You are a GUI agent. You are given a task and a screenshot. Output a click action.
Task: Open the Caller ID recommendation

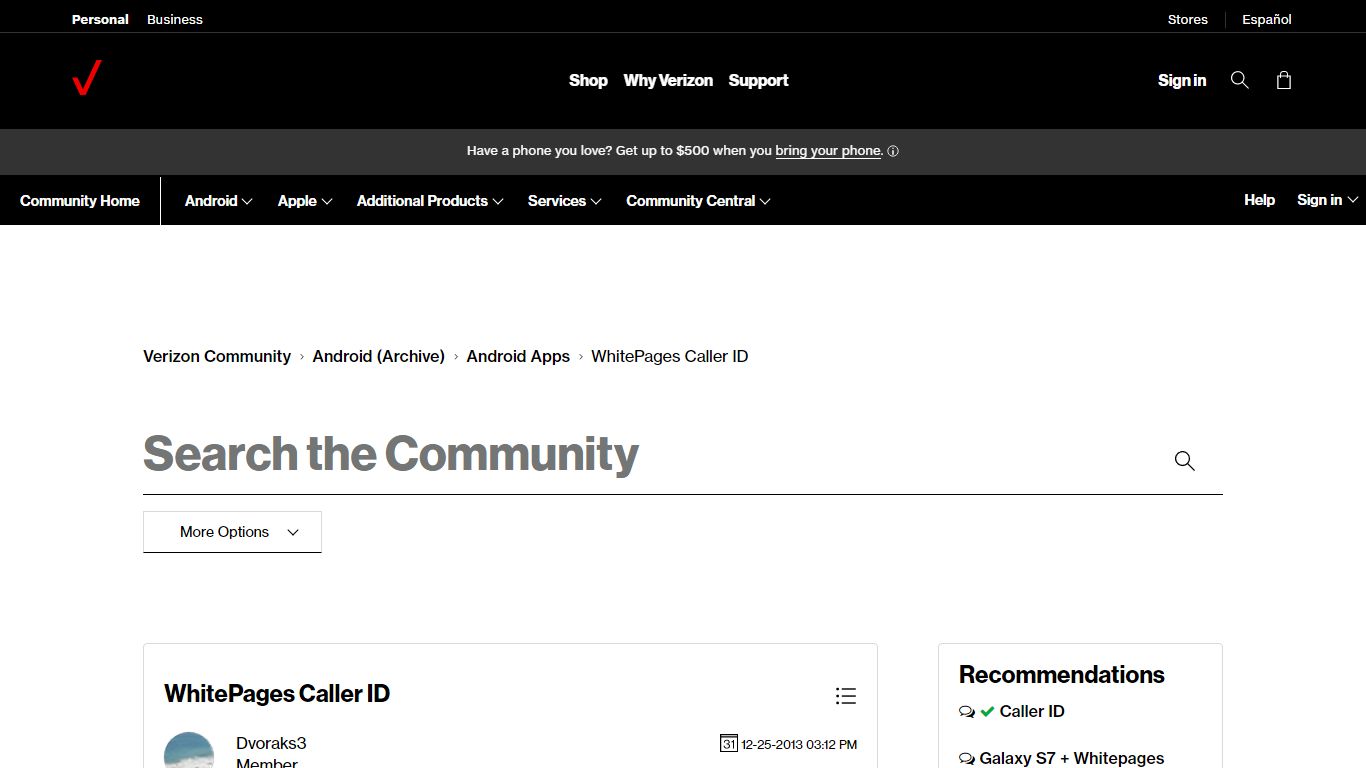click(1032, 711)
